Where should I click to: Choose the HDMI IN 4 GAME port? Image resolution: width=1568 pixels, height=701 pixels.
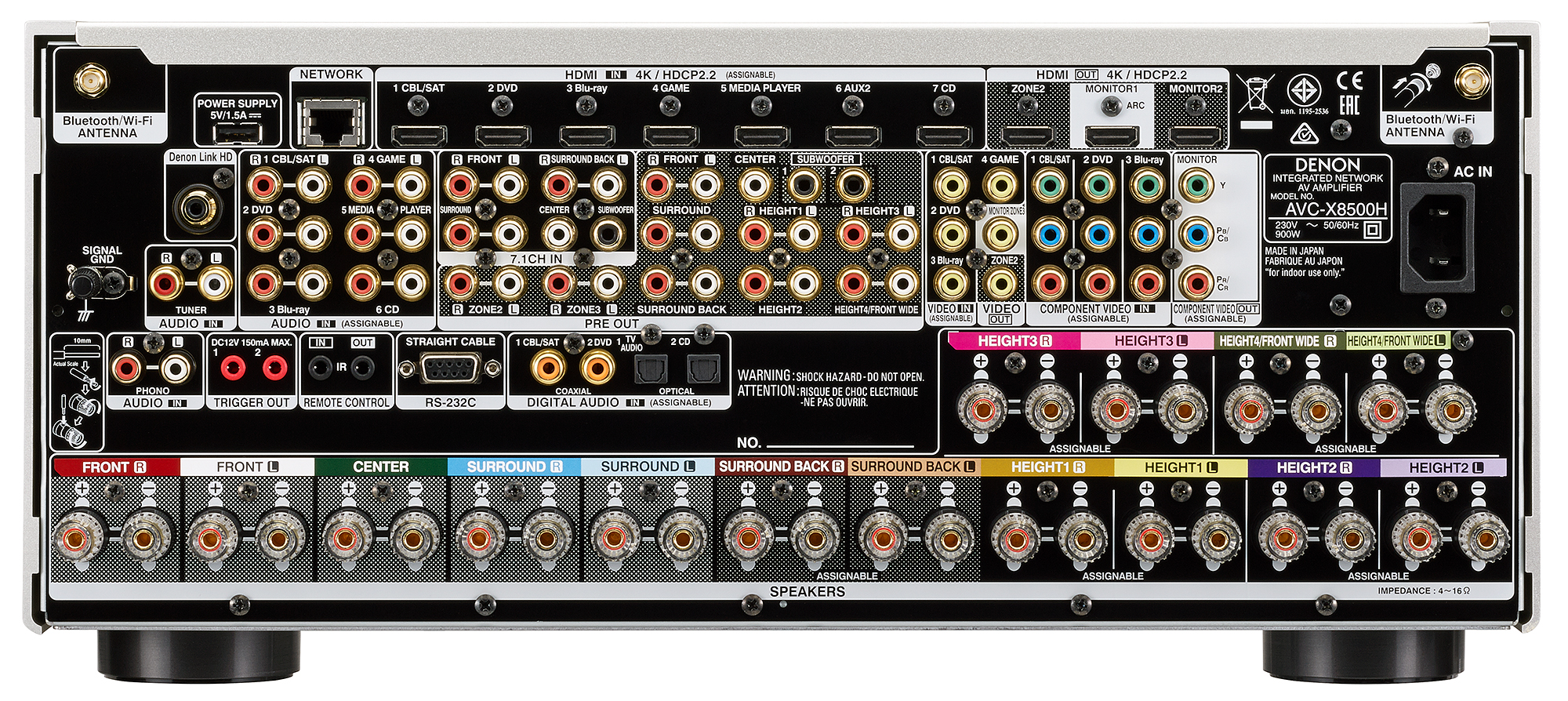point(671,136)
